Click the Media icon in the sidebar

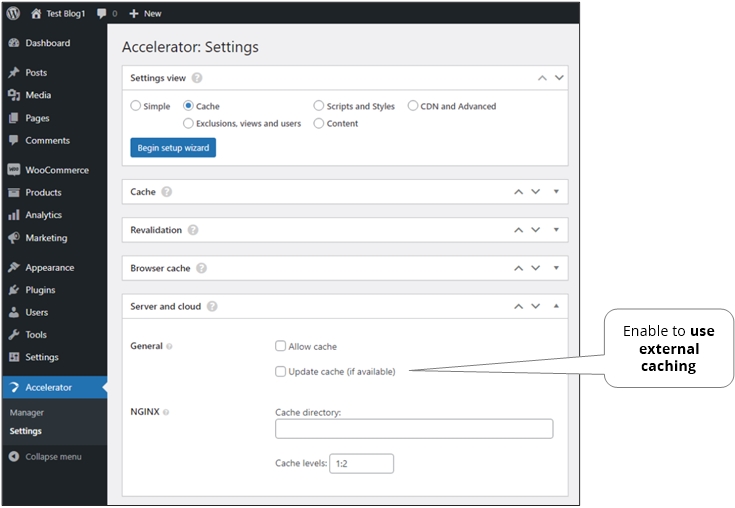(14, 95)
